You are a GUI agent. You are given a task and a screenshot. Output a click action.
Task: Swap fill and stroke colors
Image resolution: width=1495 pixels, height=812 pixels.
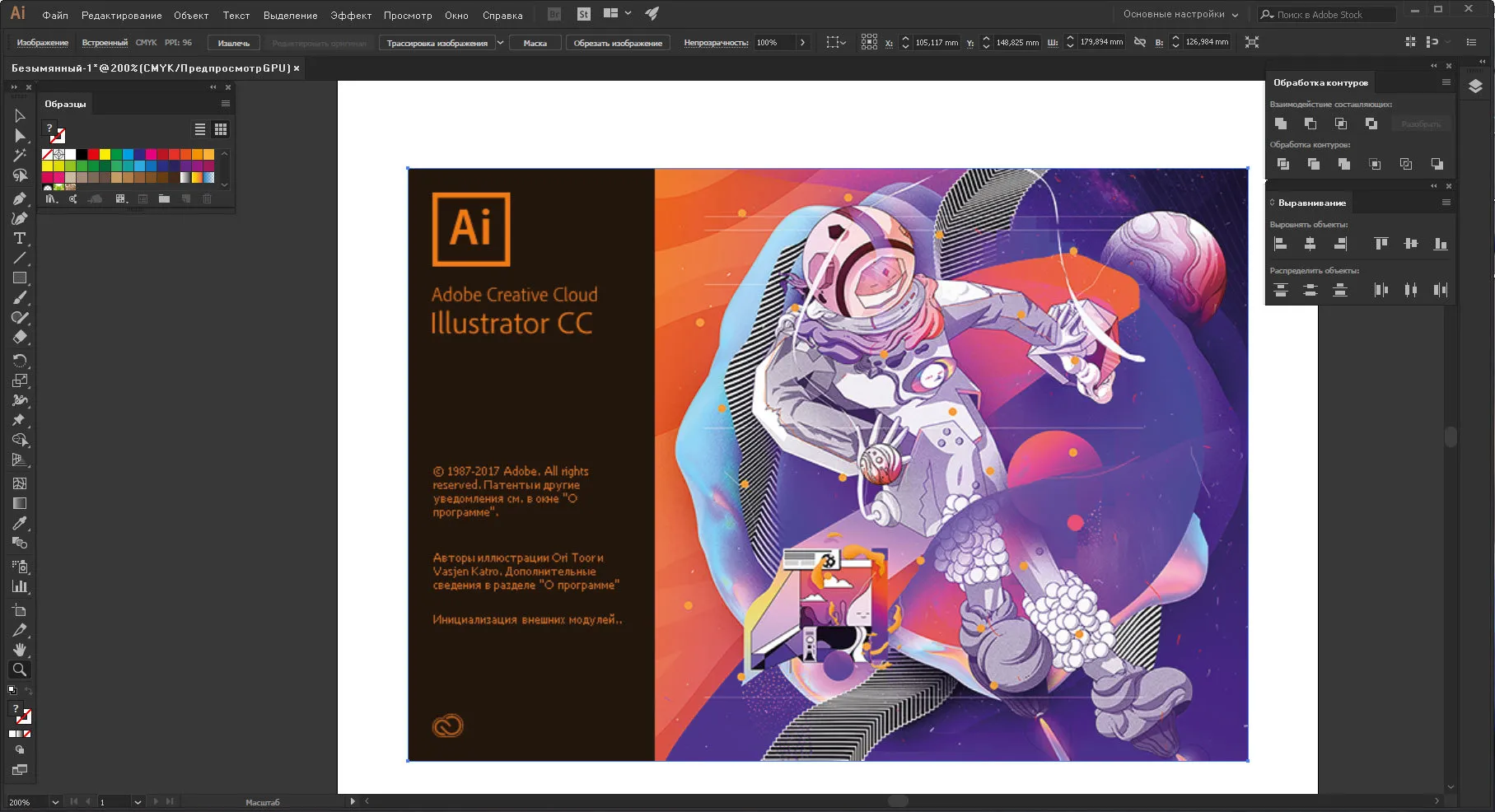[29, 690]
